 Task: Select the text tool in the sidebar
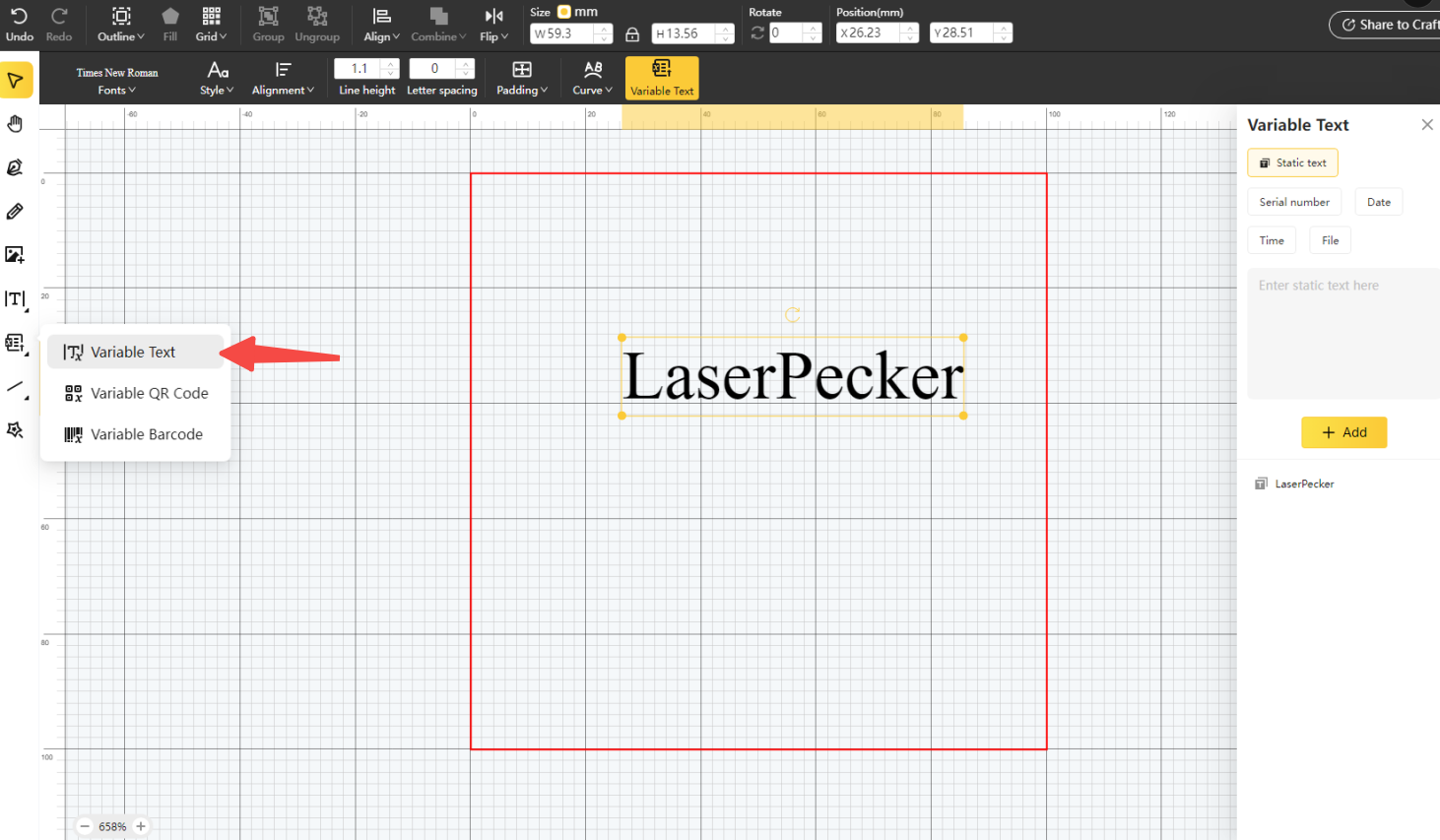(15, 299)
